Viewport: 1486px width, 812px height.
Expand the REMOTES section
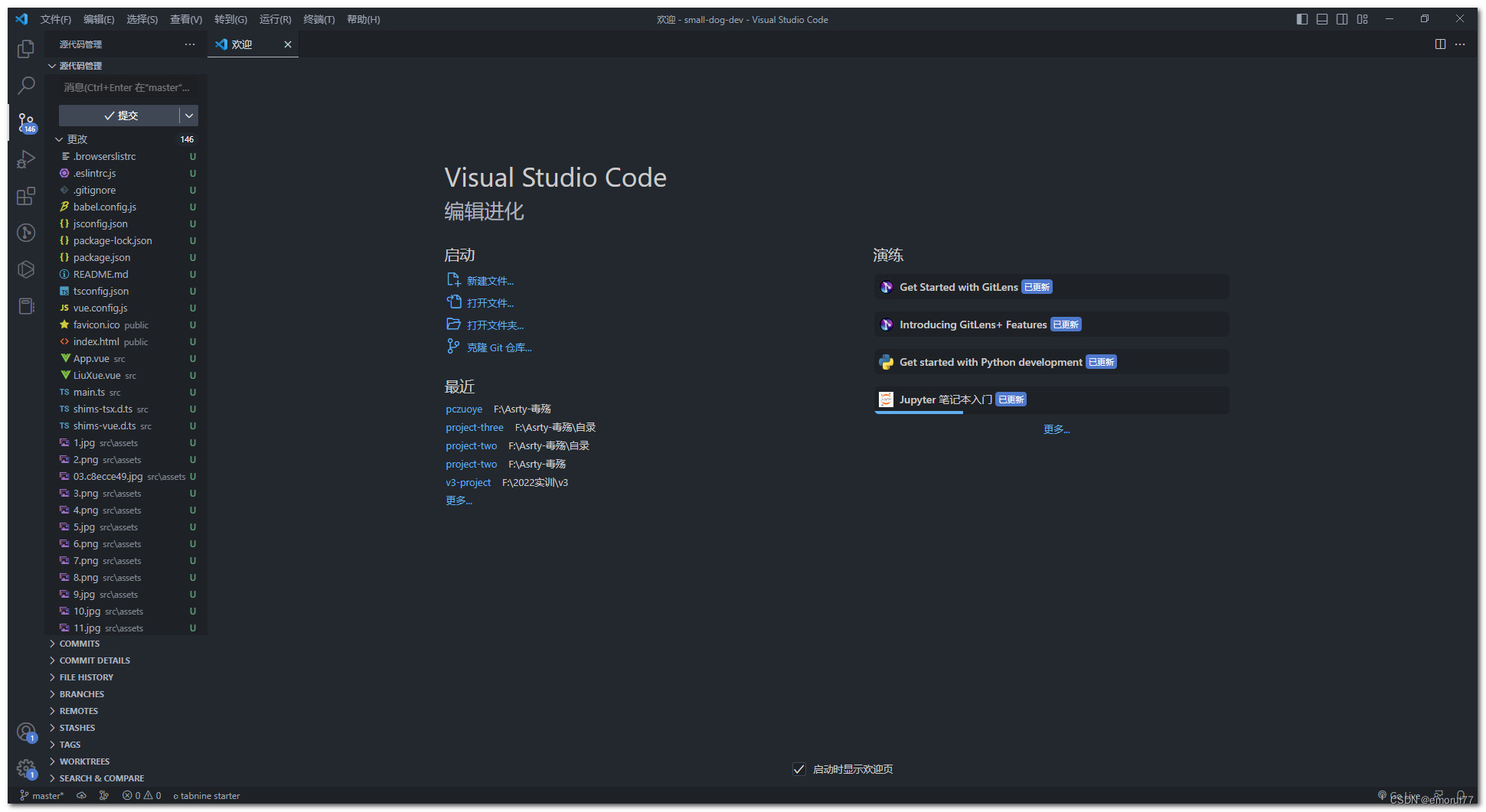[126, 711]
